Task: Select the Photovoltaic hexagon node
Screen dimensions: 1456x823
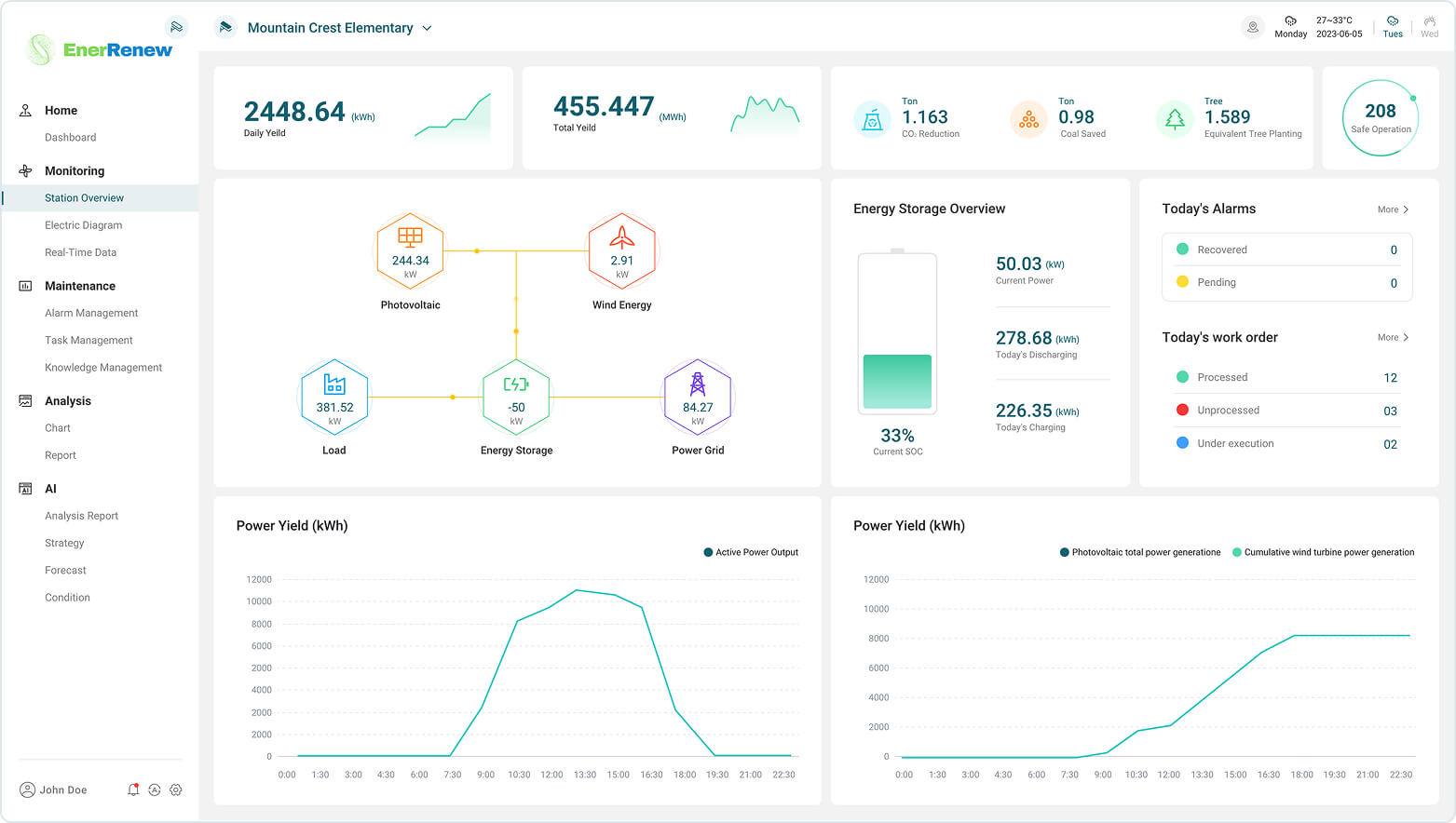Action: click(x=410, y=252)
